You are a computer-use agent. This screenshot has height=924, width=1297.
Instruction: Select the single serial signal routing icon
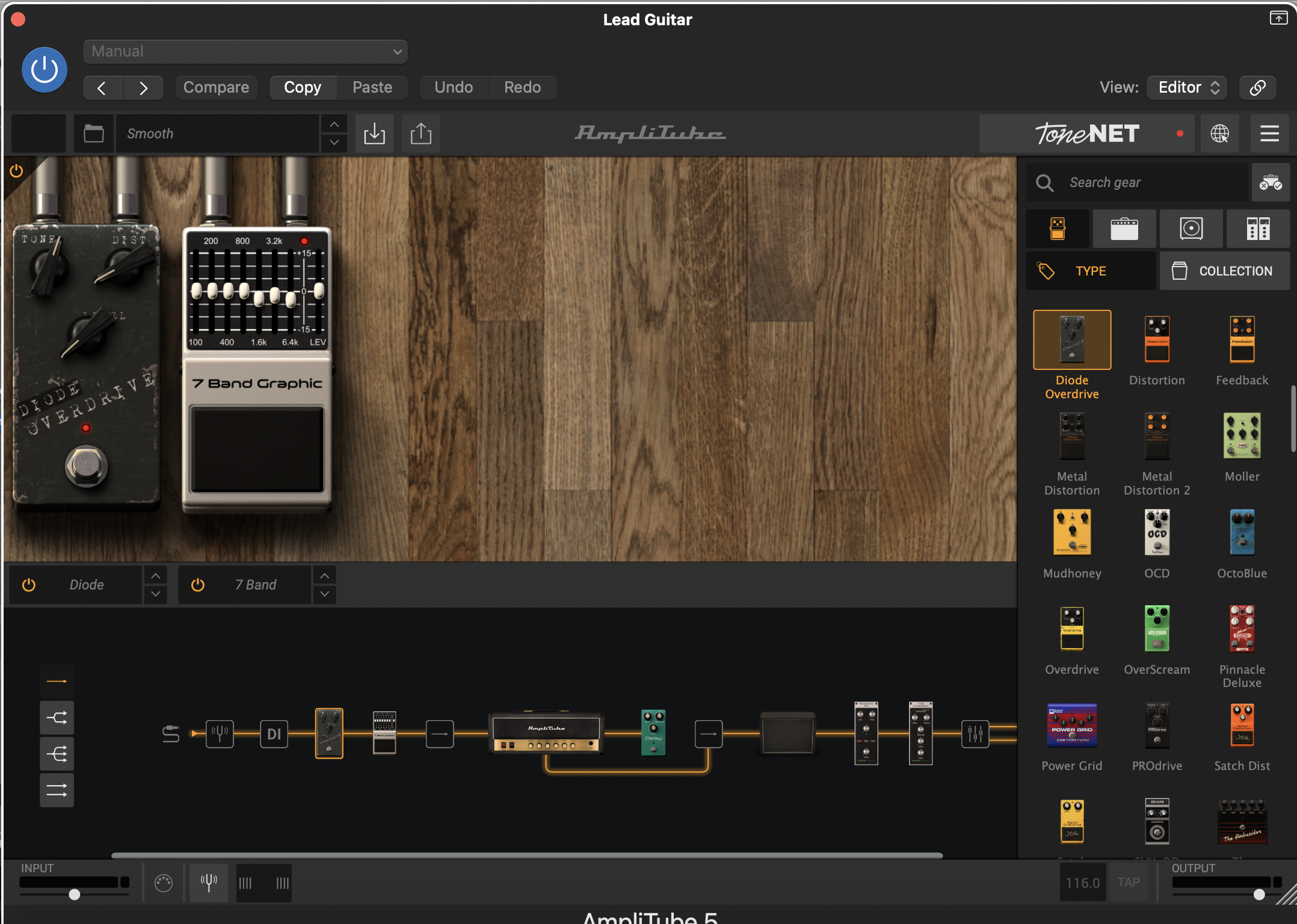tap(57, 681)
